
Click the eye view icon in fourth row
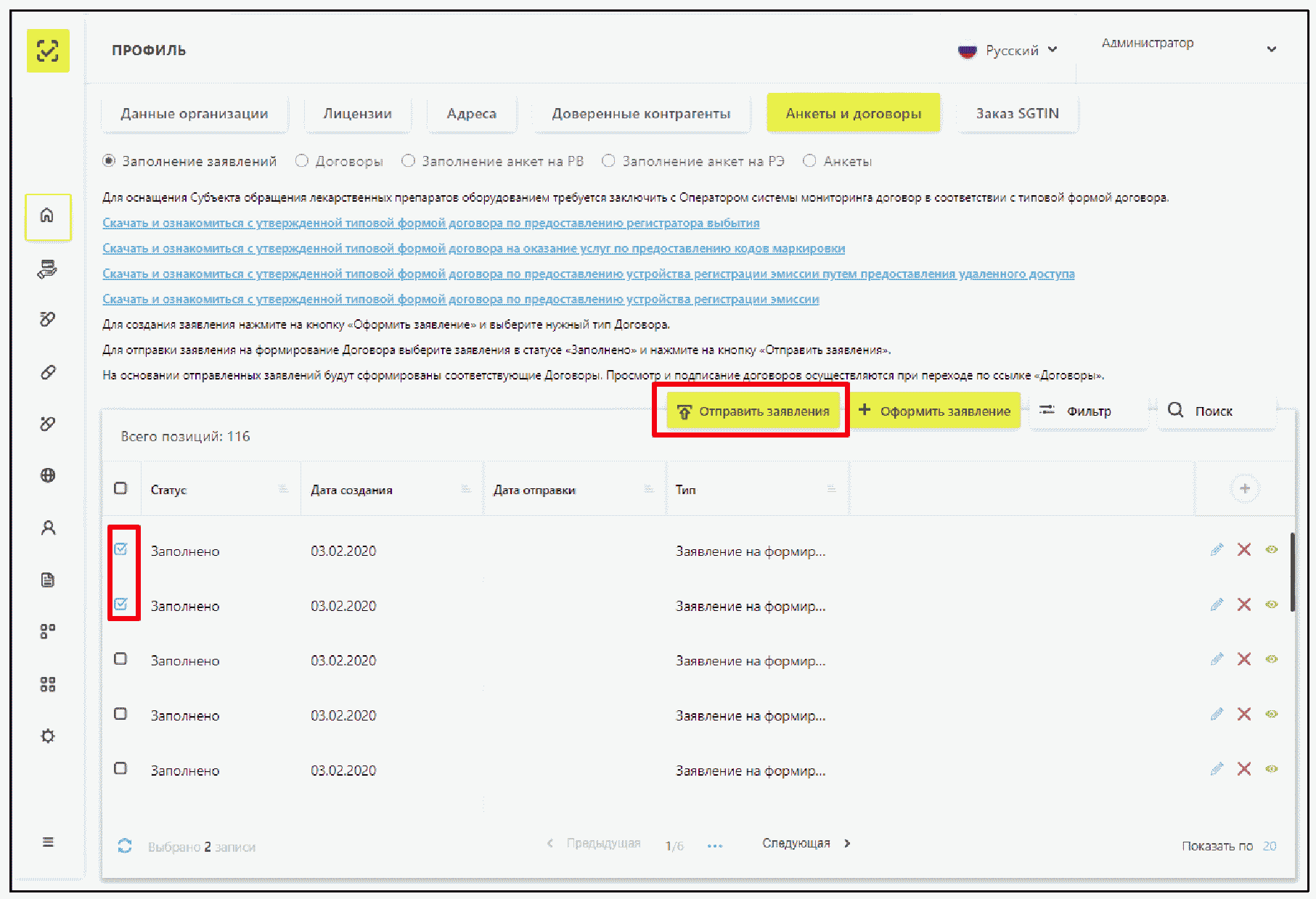tap(1272, 714)
